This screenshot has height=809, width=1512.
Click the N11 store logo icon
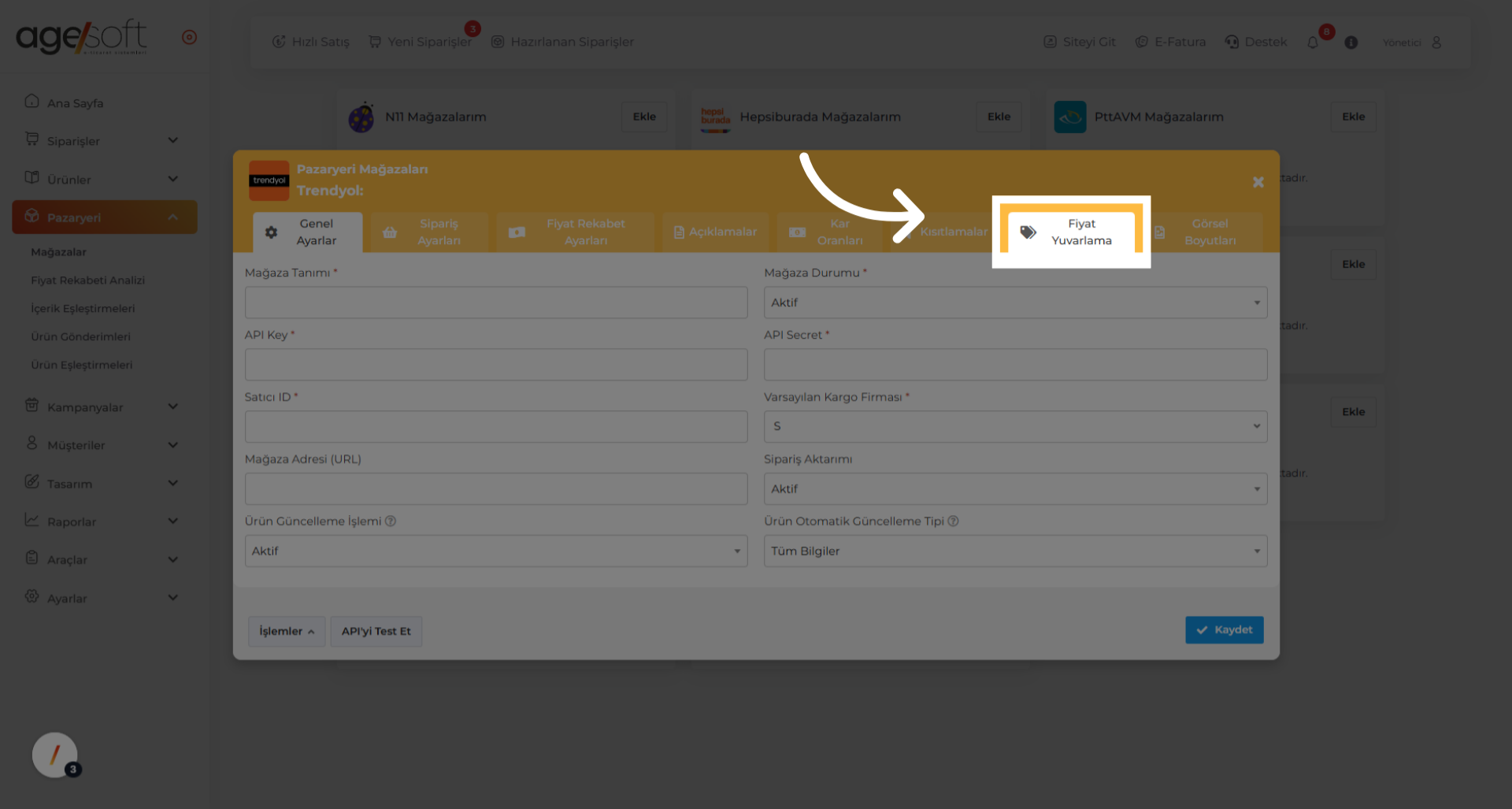click(361, 117)
